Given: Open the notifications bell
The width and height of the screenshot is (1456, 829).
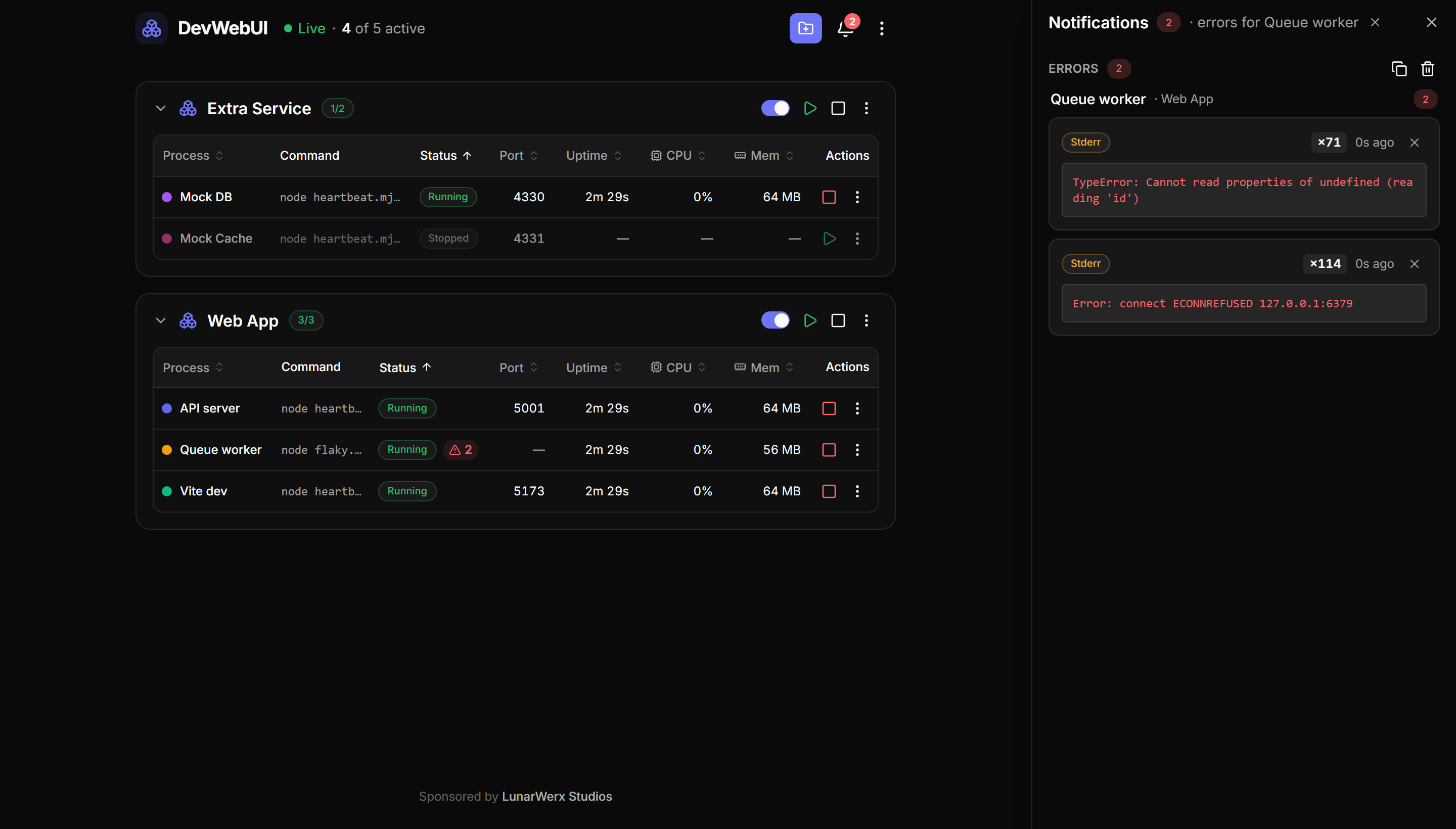Looking at the screenshot, I should click(x=846, y=28).
